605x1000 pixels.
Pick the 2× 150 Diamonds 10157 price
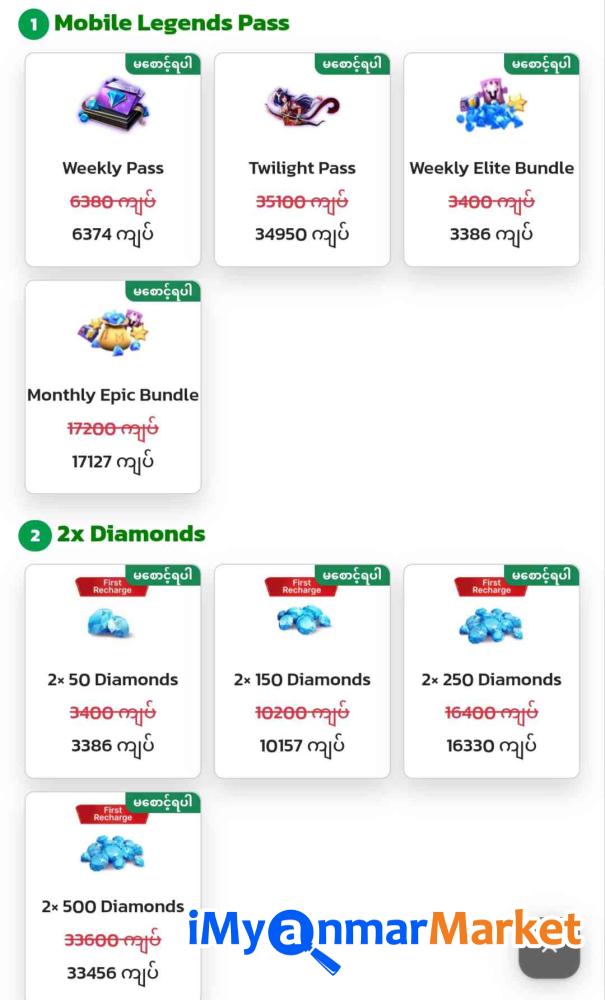coord(302,746)
